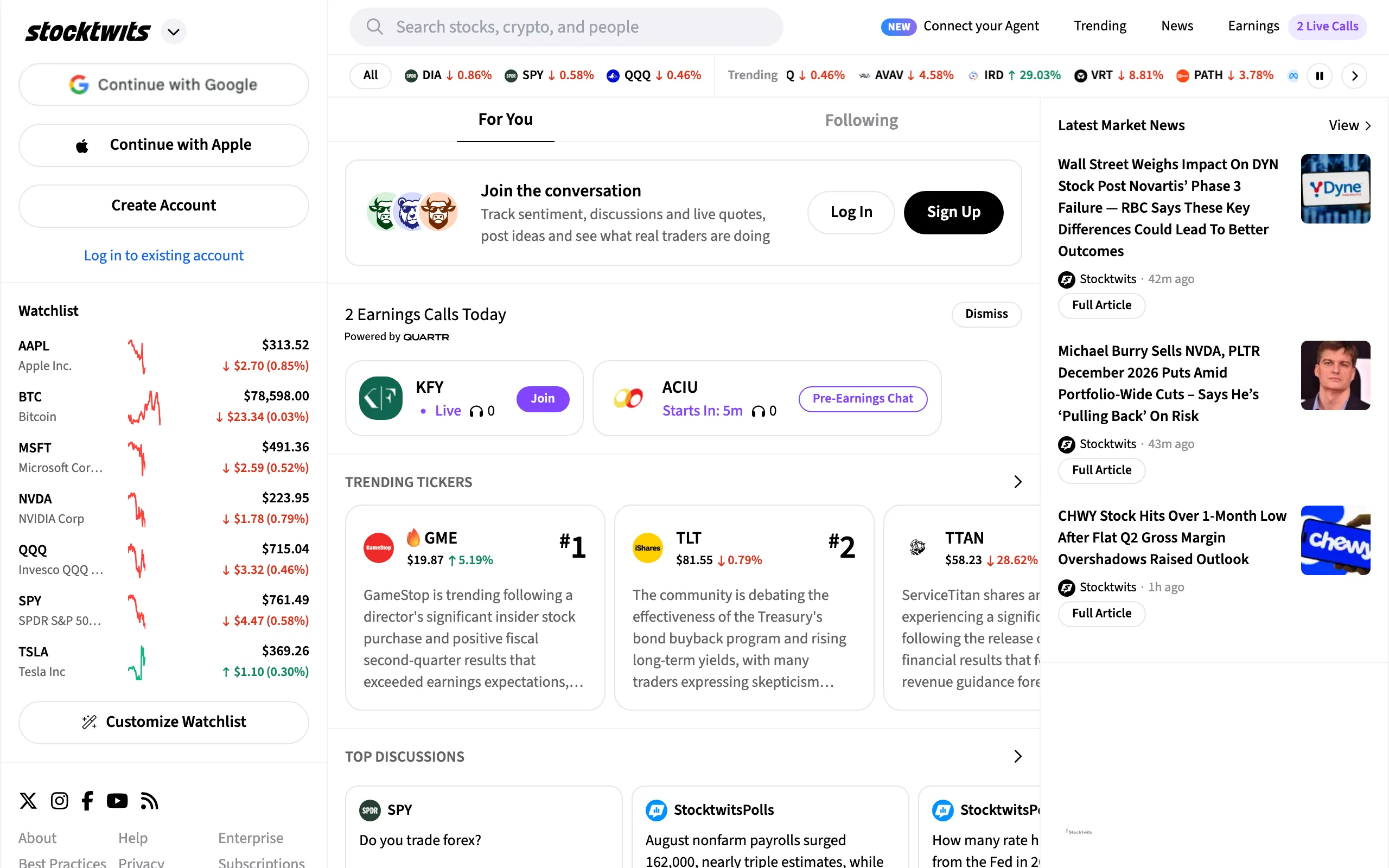Open the Earnings menu item
Screen dimensions: 1389x868
coord(1253,26)
